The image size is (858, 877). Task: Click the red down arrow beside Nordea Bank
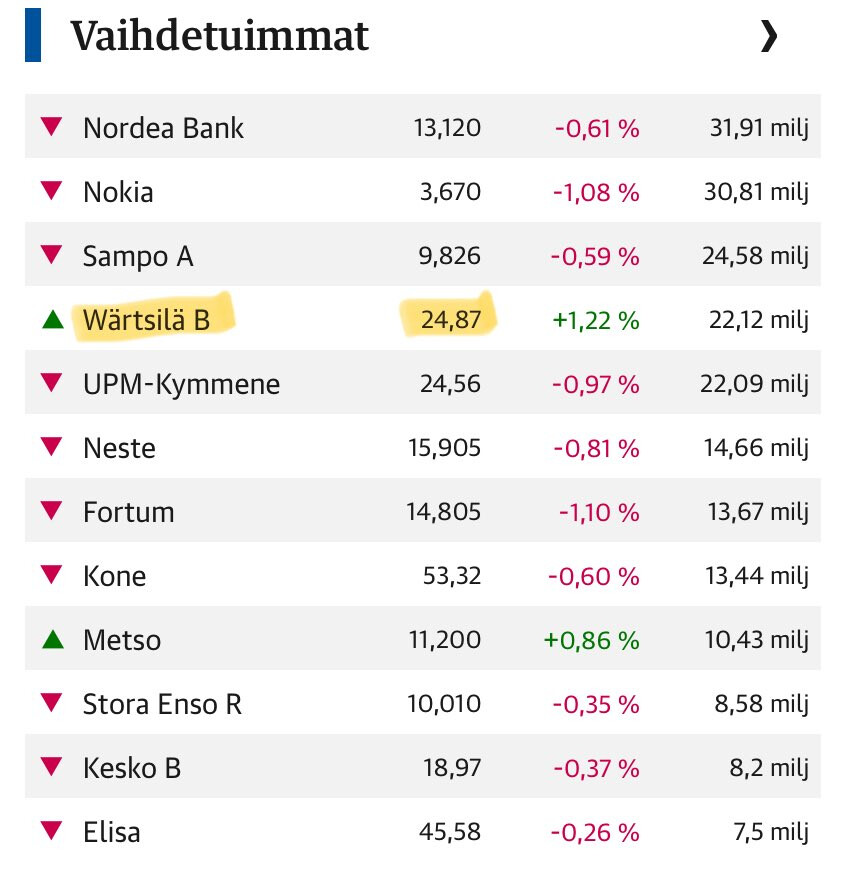tap(52, 127)
